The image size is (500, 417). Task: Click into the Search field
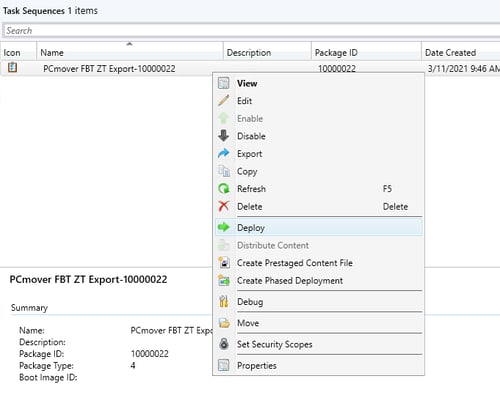pos(251,31)
